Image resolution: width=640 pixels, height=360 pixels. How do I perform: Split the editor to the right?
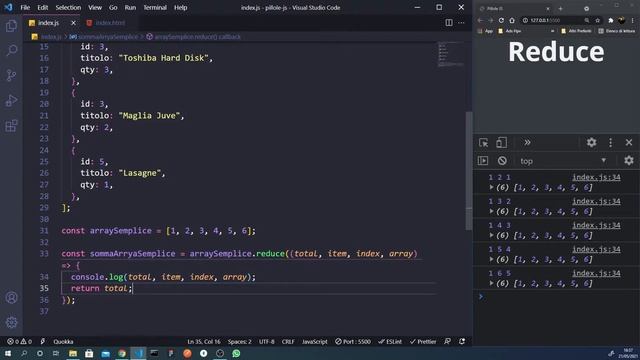point(449,23)
